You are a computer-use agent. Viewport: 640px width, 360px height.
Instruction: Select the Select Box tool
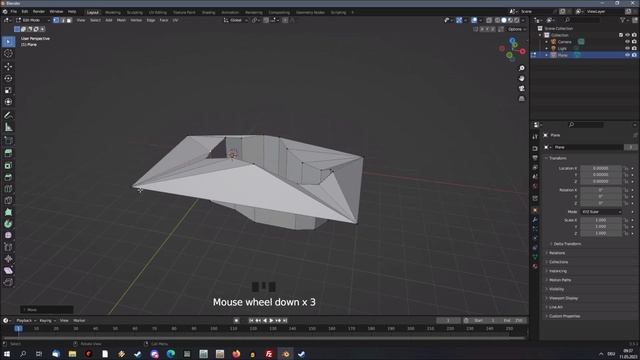tap(8, 42)
